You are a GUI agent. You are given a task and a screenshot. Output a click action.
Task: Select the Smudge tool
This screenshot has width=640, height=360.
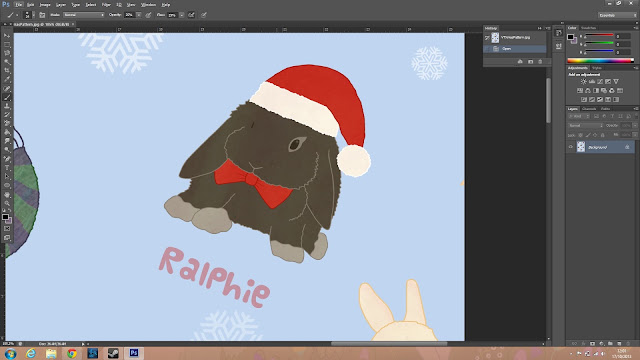[7, 141]
